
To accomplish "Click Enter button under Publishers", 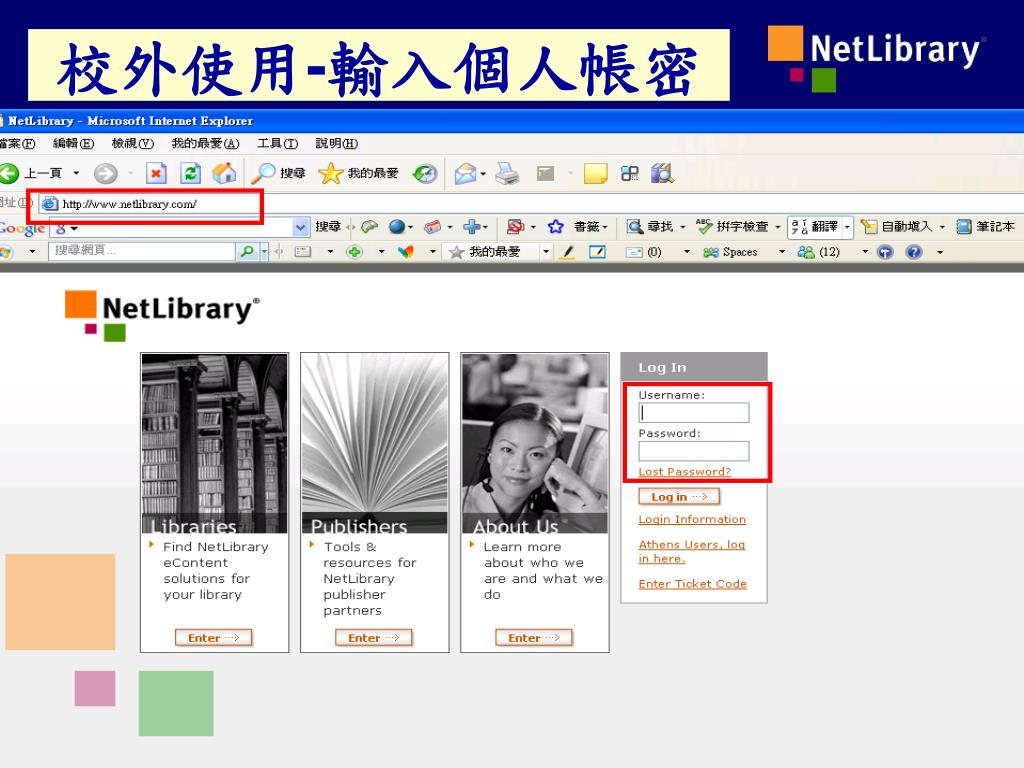I will click(374, 637).
